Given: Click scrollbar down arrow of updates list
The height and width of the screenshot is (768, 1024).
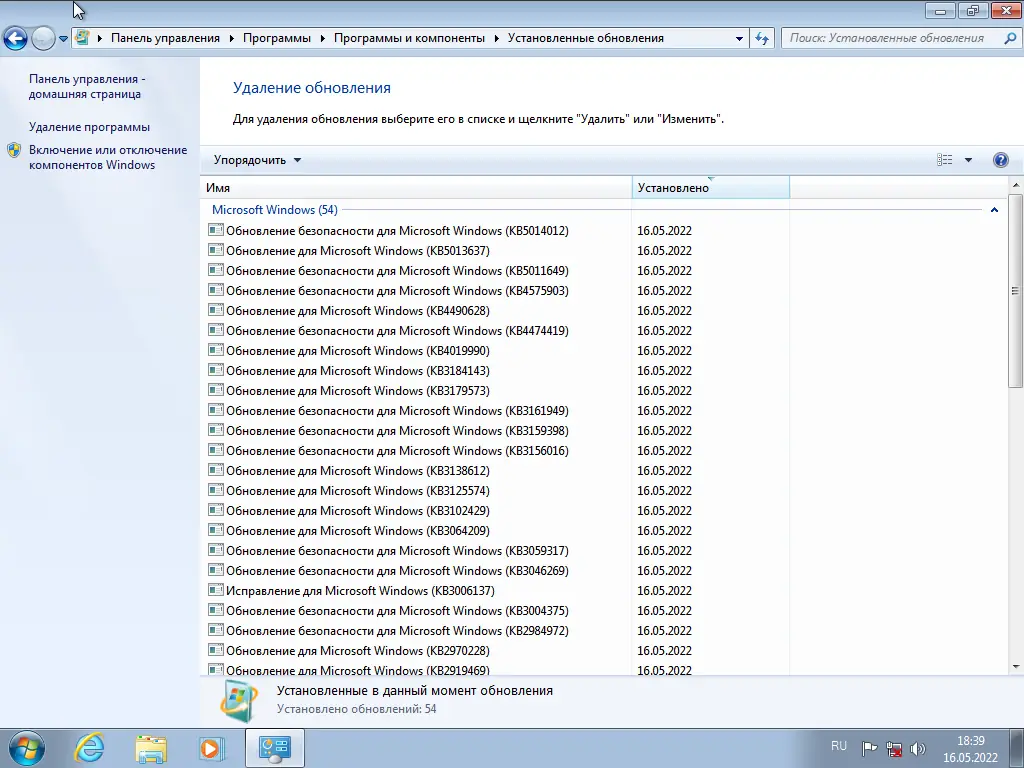Looking at the screenshot, I should [1016, 667].
